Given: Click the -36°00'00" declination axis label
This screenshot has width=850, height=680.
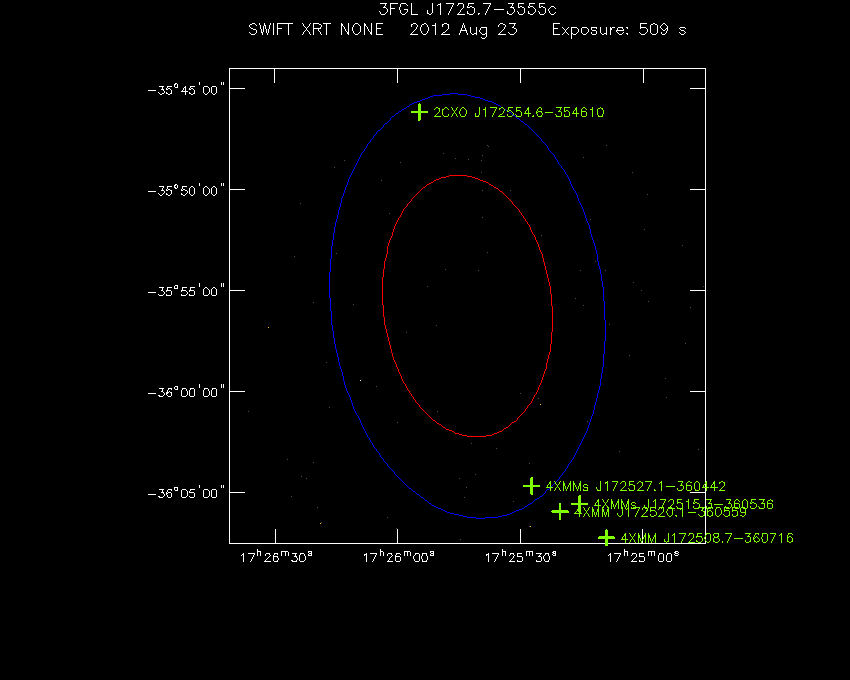Looking at the screenshot, I should click(x=186, y=392).
